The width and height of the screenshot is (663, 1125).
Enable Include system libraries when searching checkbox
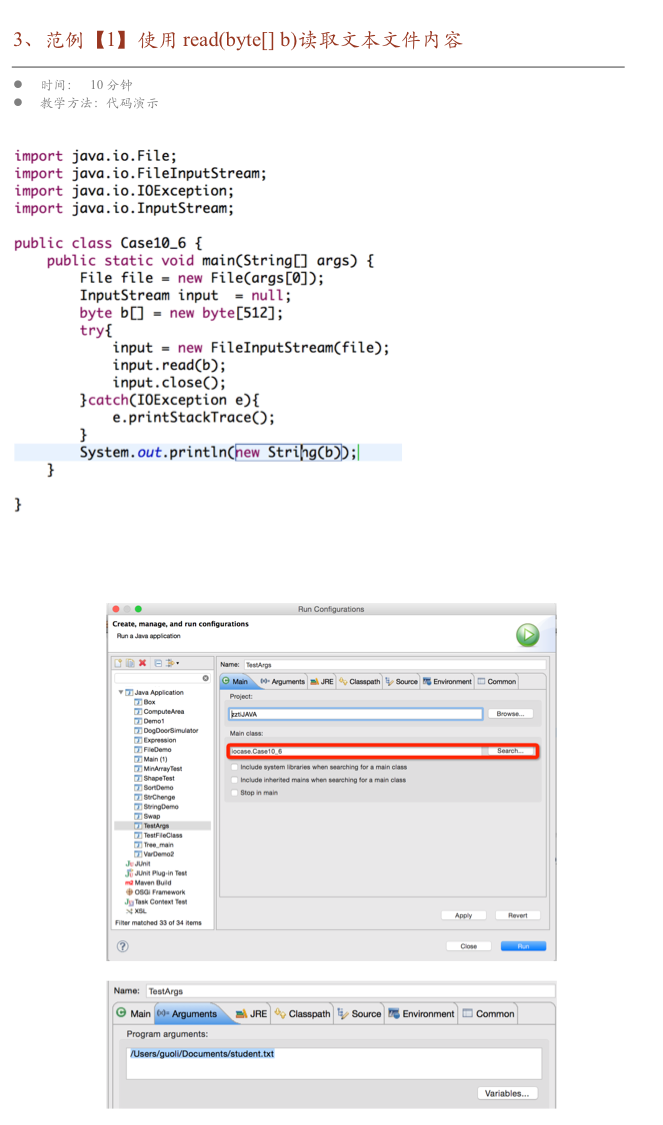coord(234,767)
